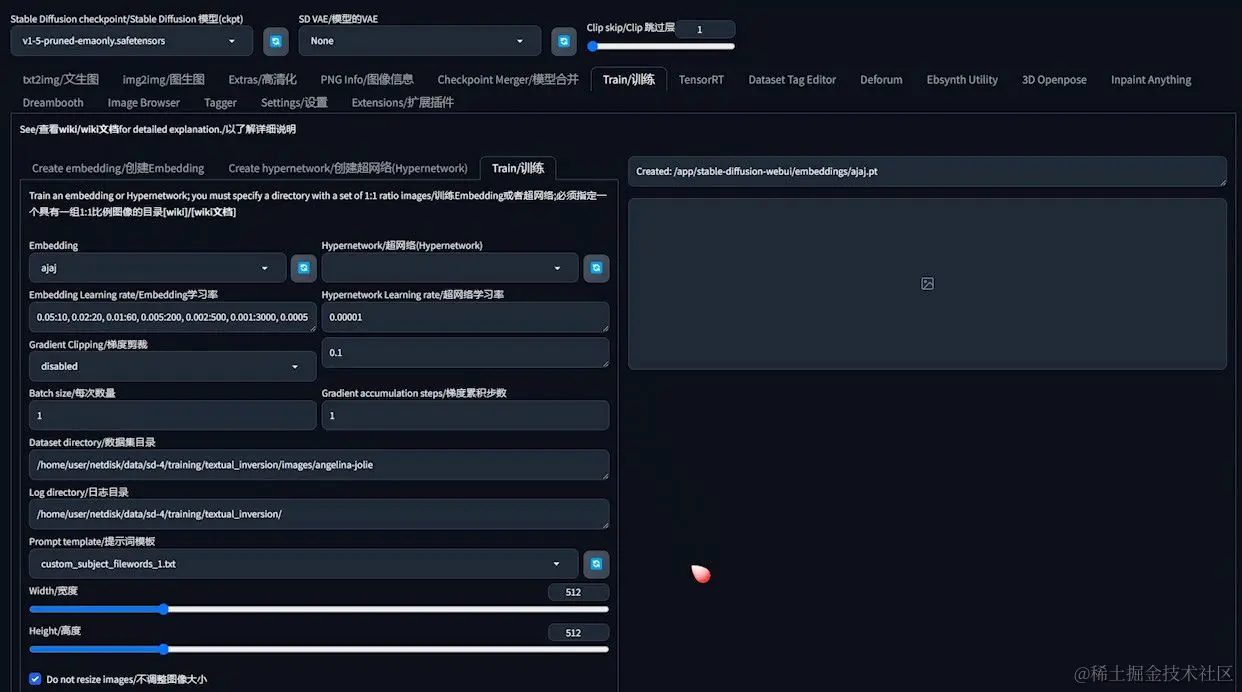Open the 3D Openpose tab
The height and width of the screenshot is (692, 1242).
1054,80
